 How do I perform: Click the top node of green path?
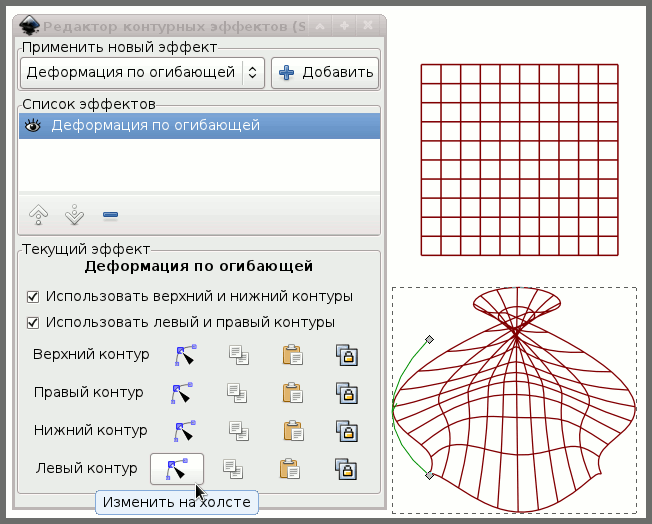(x=430, y=339)
